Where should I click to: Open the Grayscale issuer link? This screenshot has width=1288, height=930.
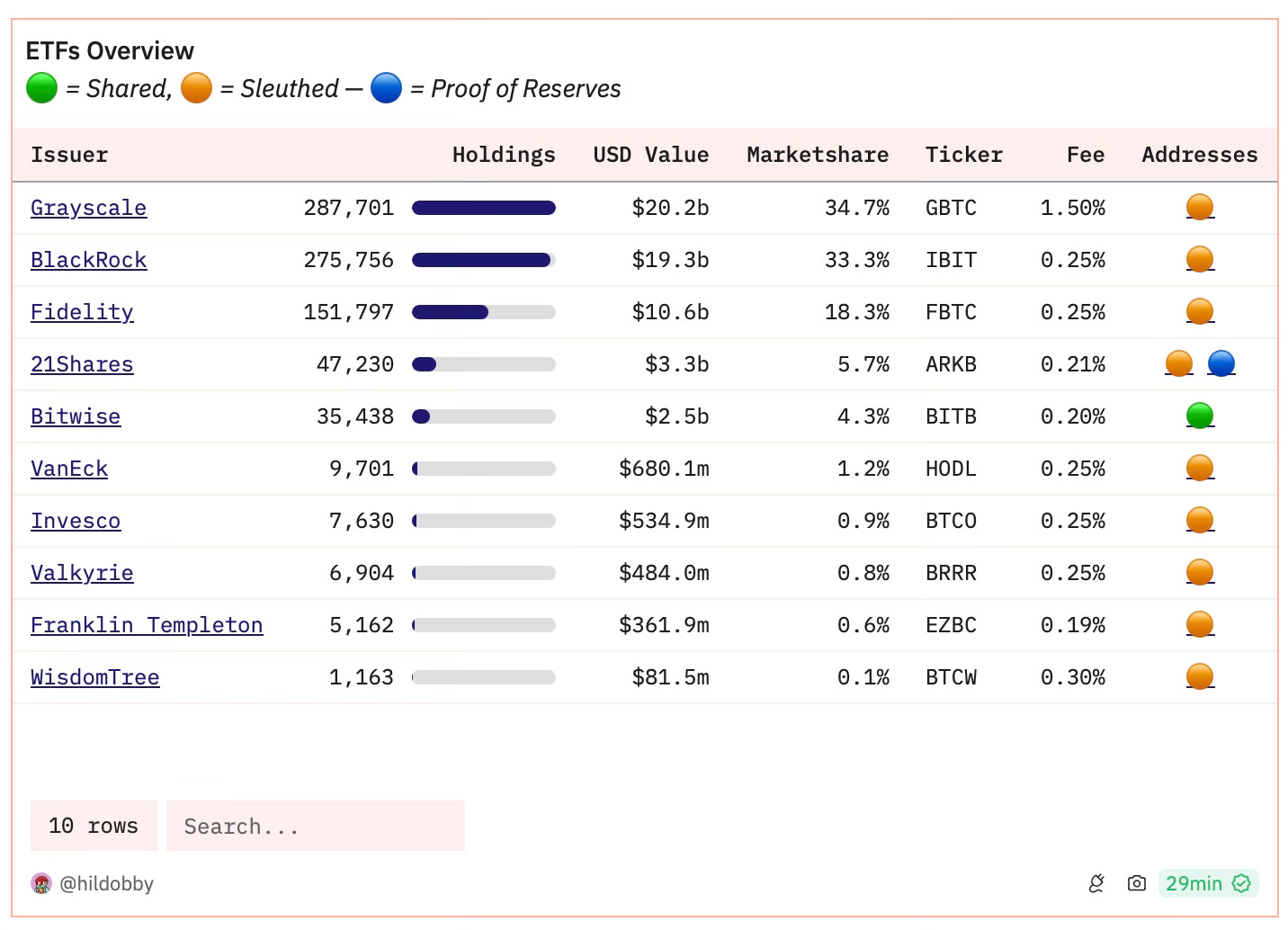click(88, 208)
